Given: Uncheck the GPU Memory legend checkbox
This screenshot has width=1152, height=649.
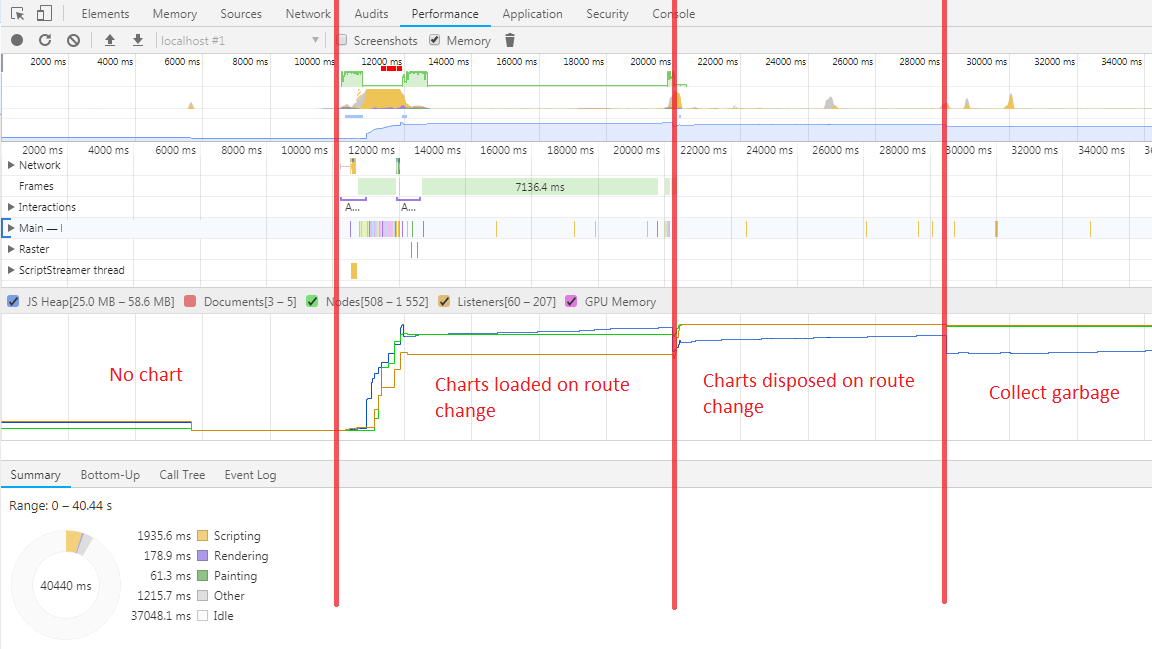Looking at the screenshot, I should point(570,301).
